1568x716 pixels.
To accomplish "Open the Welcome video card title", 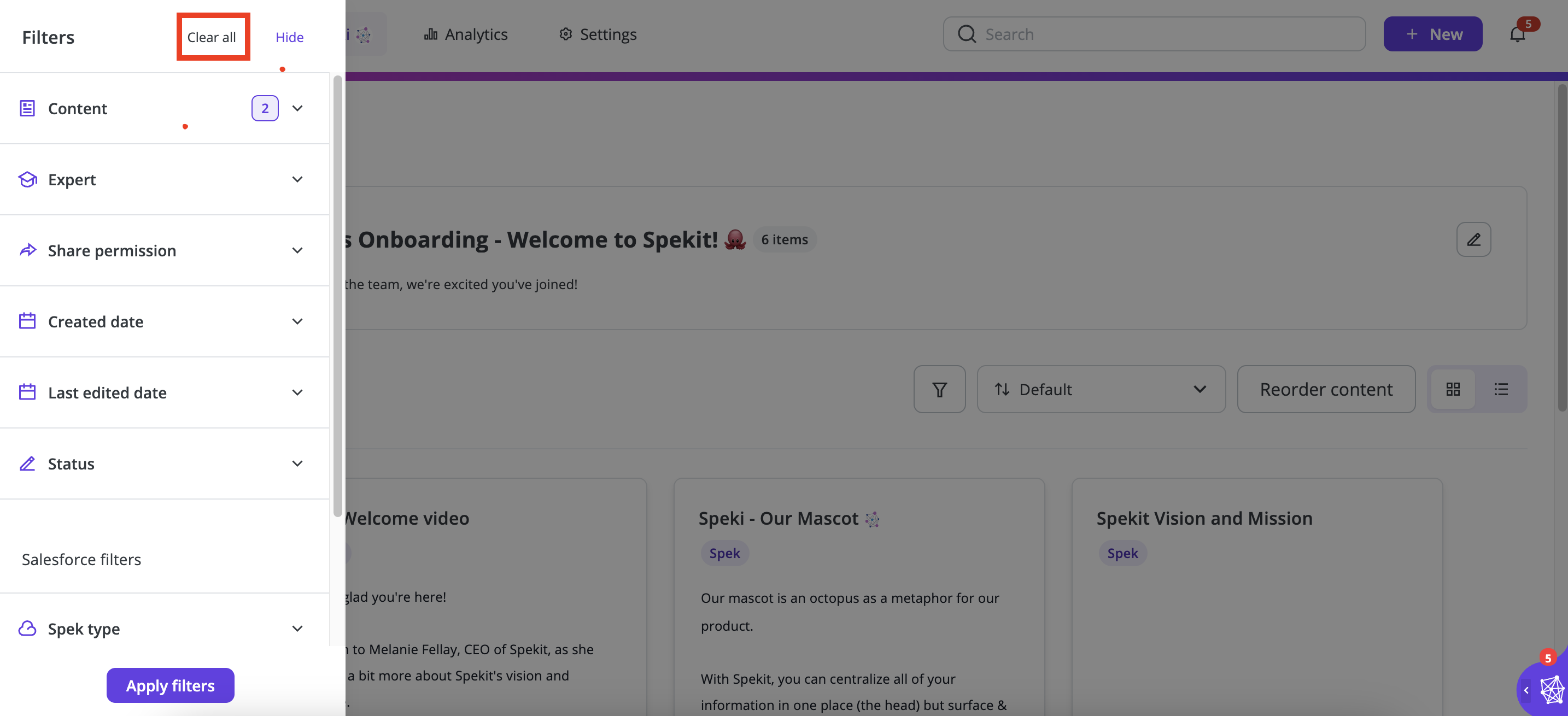I will (x=407, y=518).
